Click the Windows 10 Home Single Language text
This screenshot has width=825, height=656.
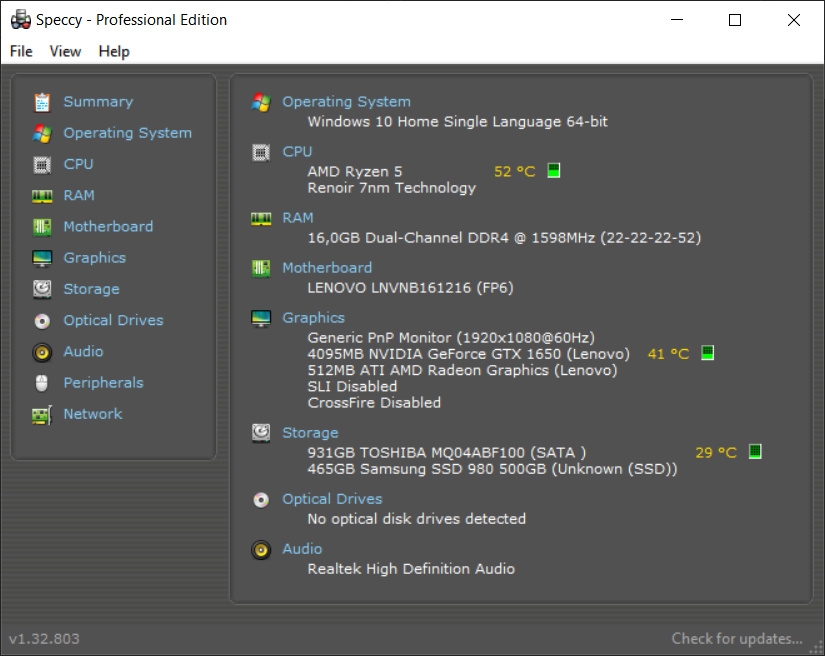click(x=457, y=122)
